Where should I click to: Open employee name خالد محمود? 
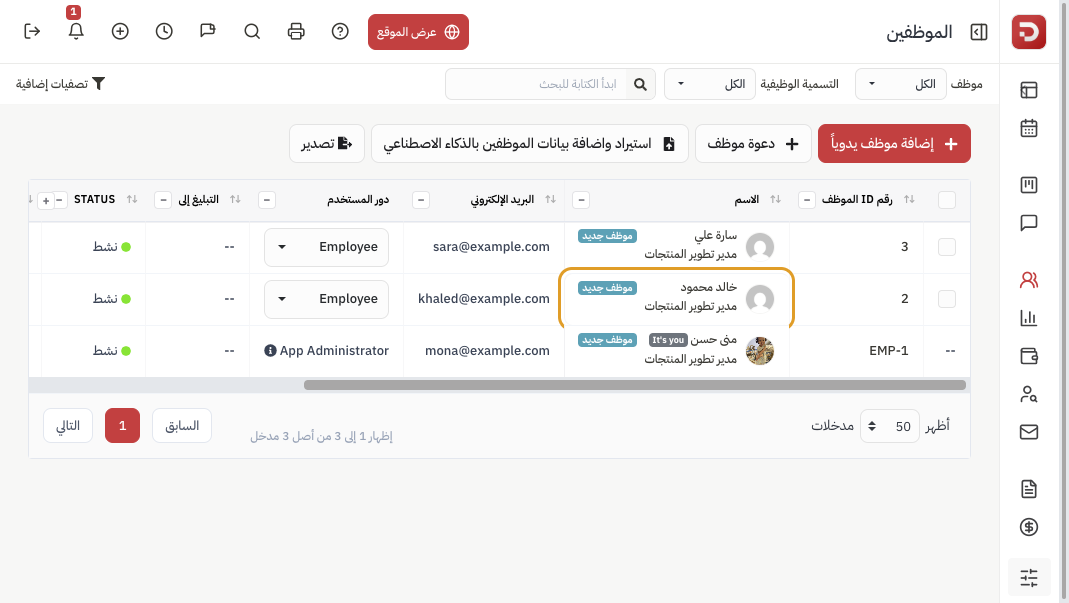(708, 287)
